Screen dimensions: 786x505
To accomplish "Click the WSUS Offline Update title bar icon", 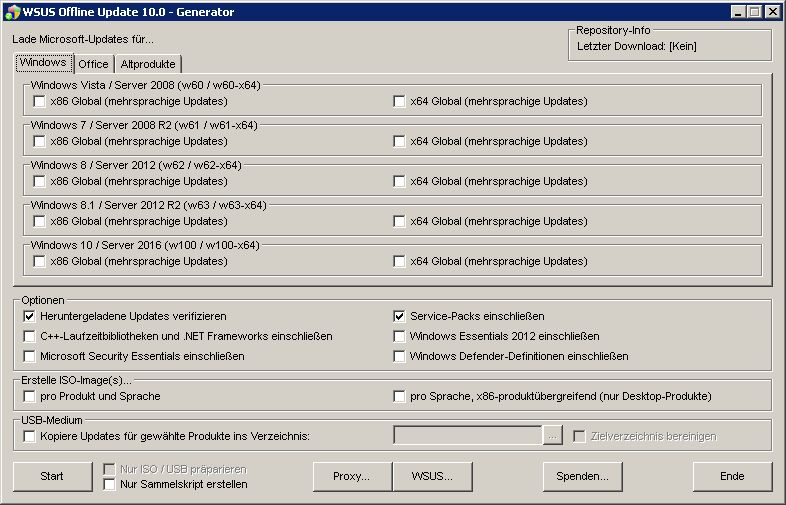I will pyautogui.click(x=12, y=12).
